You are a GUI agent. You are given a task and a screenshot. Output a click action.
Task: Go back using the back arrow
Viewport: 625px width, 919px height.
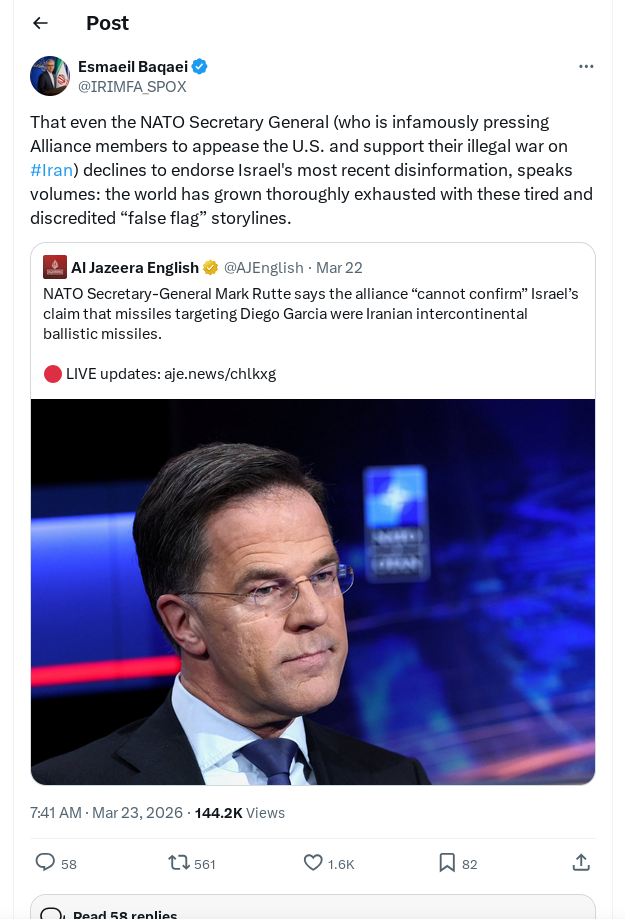pyautogui.click(x=40, y=23)
